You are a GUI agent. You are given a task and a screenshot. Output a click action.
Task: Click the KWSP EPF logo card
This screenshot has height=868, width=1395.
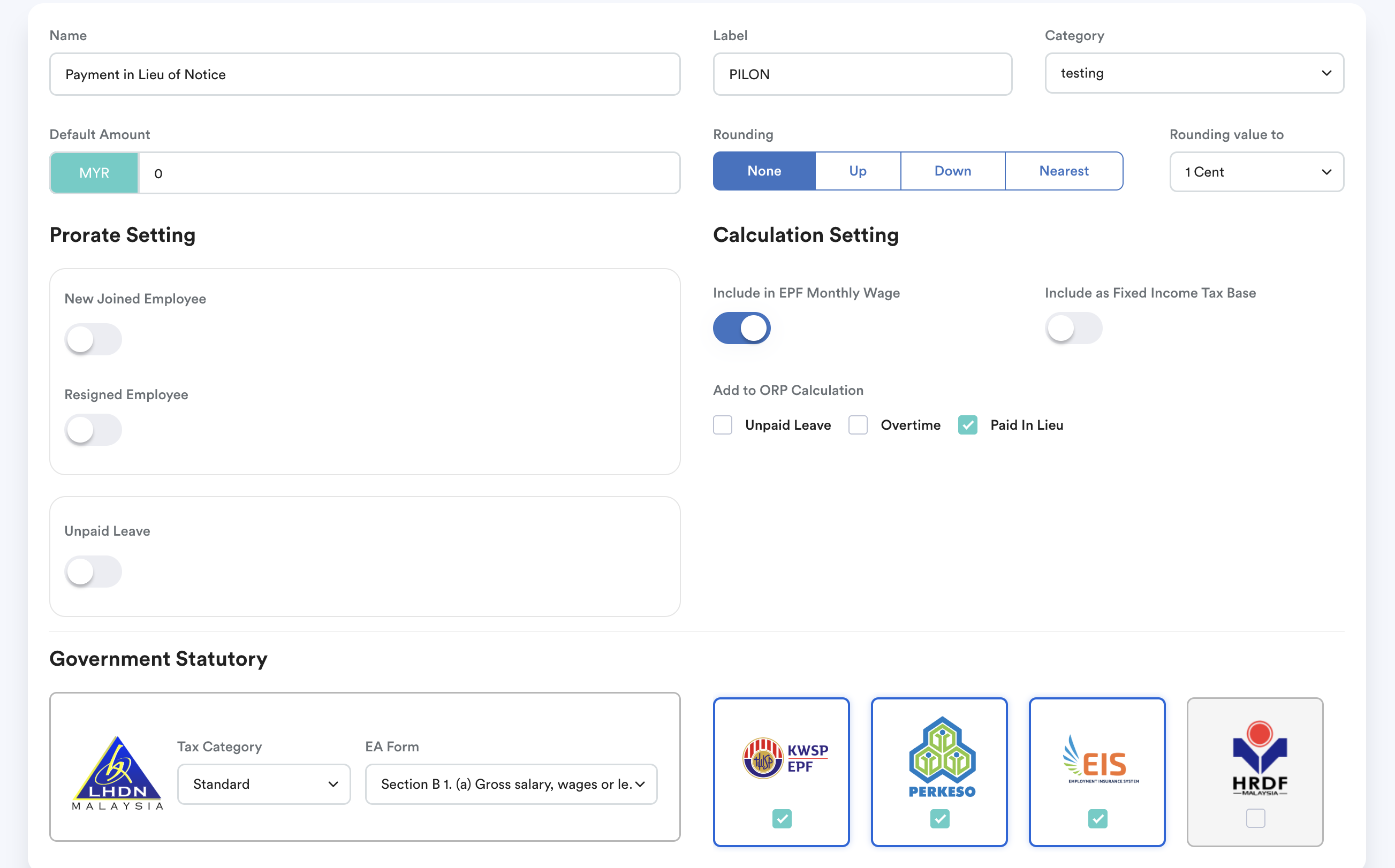tap(781, 758)
